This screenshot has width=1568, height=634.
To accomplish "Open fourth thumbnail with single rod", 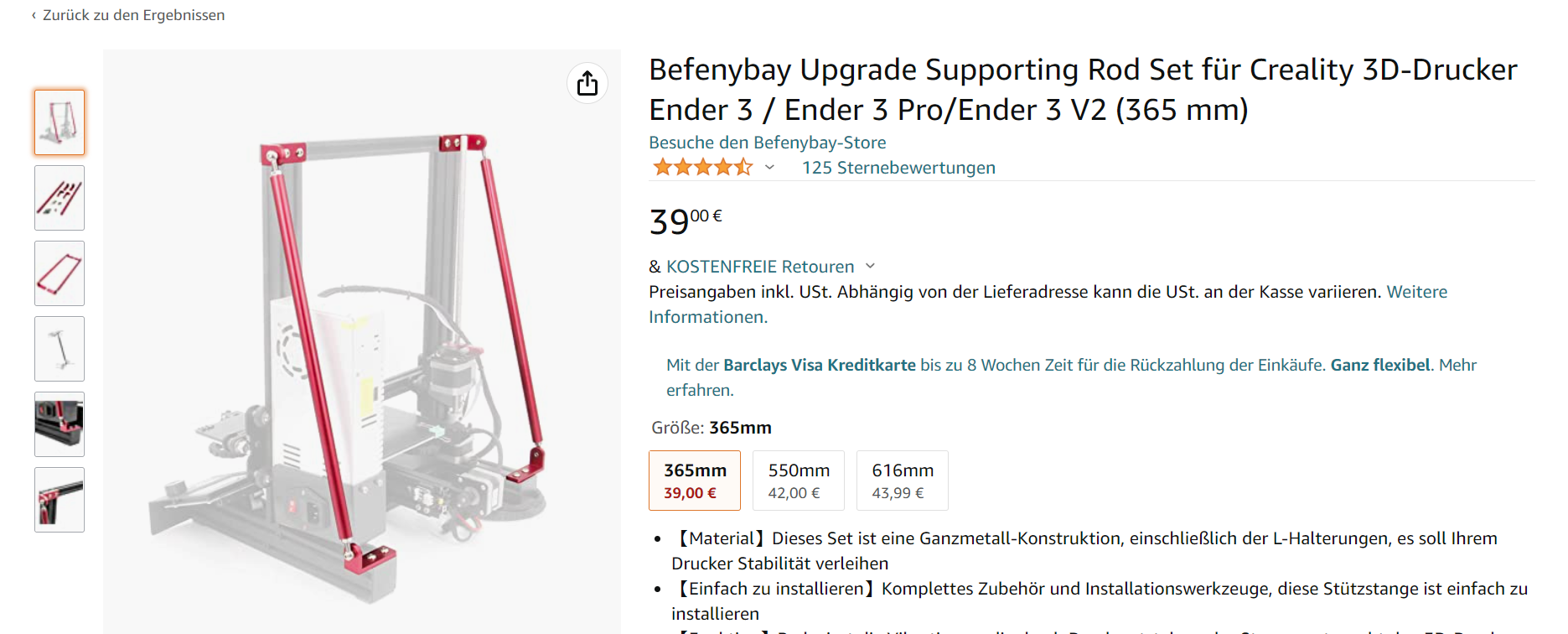I will coord(60,349).
